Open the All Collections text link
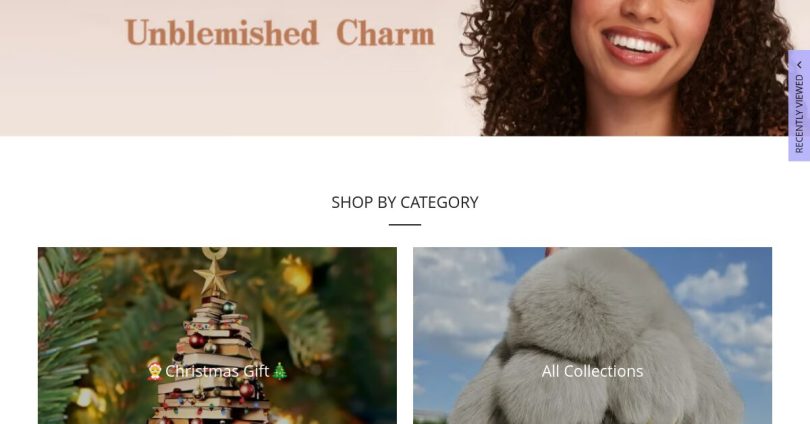 coord(593,371)
